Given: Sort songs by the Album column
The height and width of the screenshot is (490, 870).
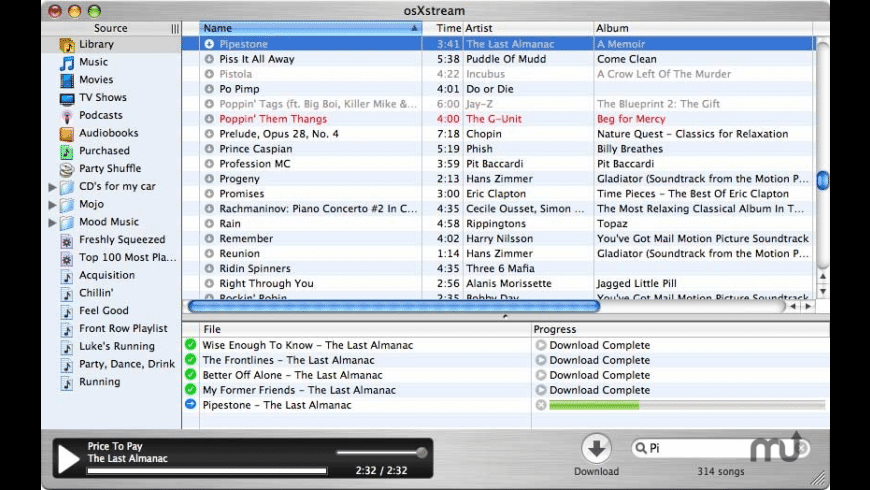Looking at the screenshot, I should click(703, 28).
